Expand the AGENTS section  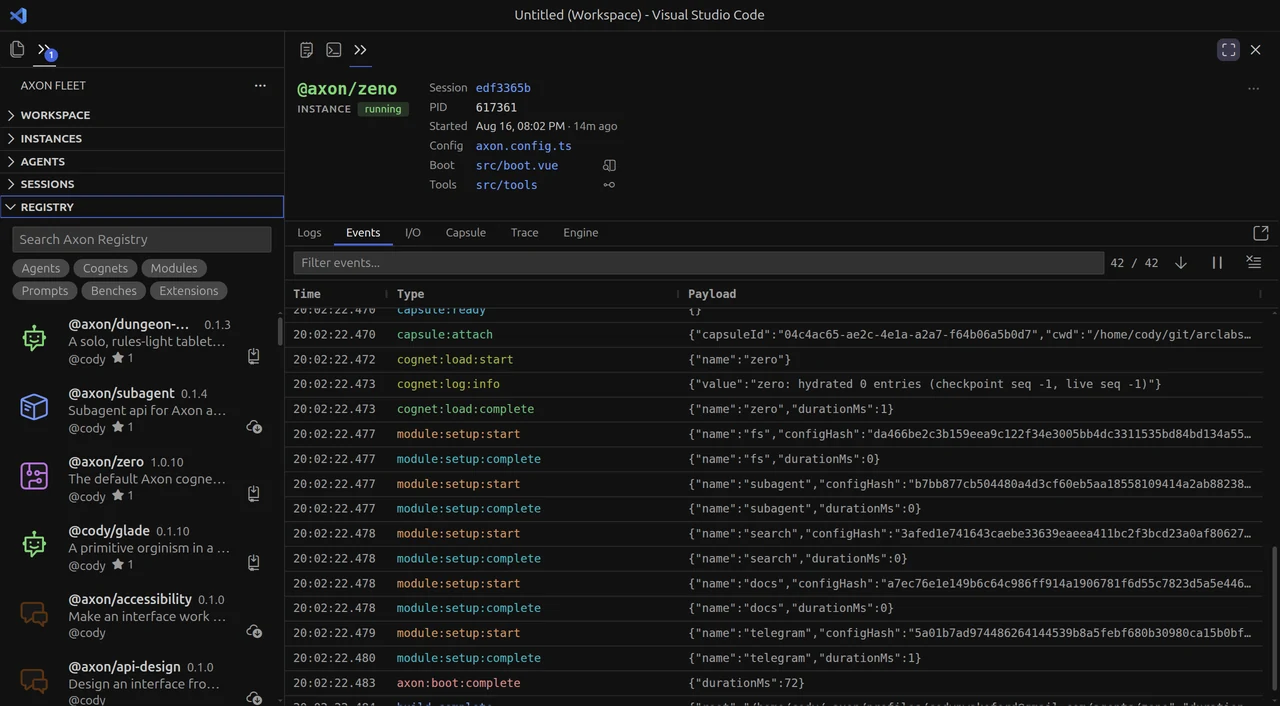click(x=142, y=161)
